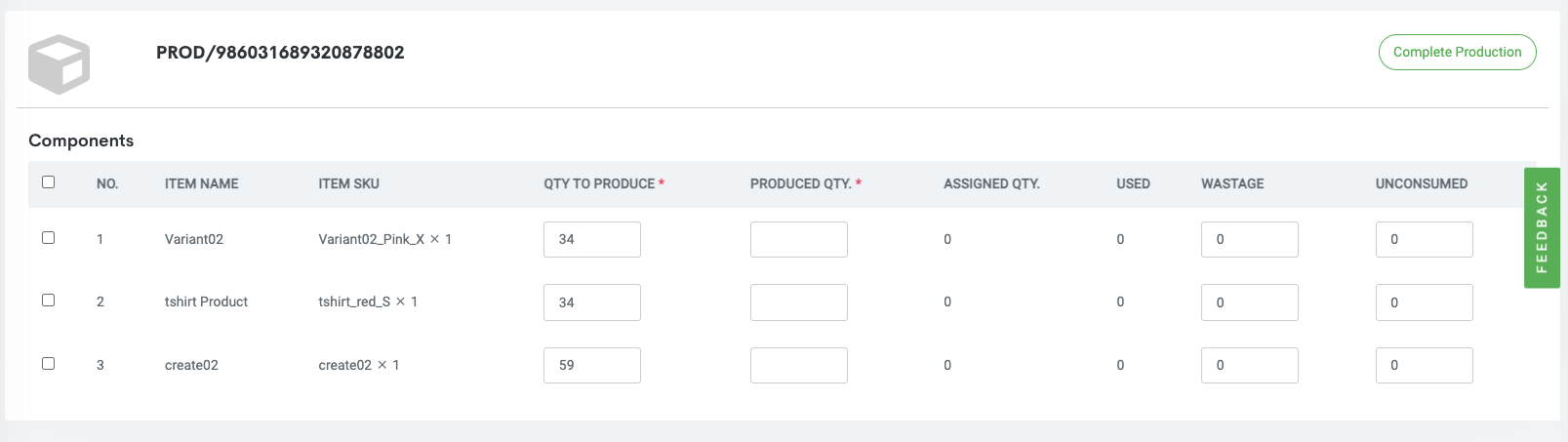This screenshot has height=442, width=1568.
Task: Click Wastage field in Variant02 row
Action: click(1250, 239)
